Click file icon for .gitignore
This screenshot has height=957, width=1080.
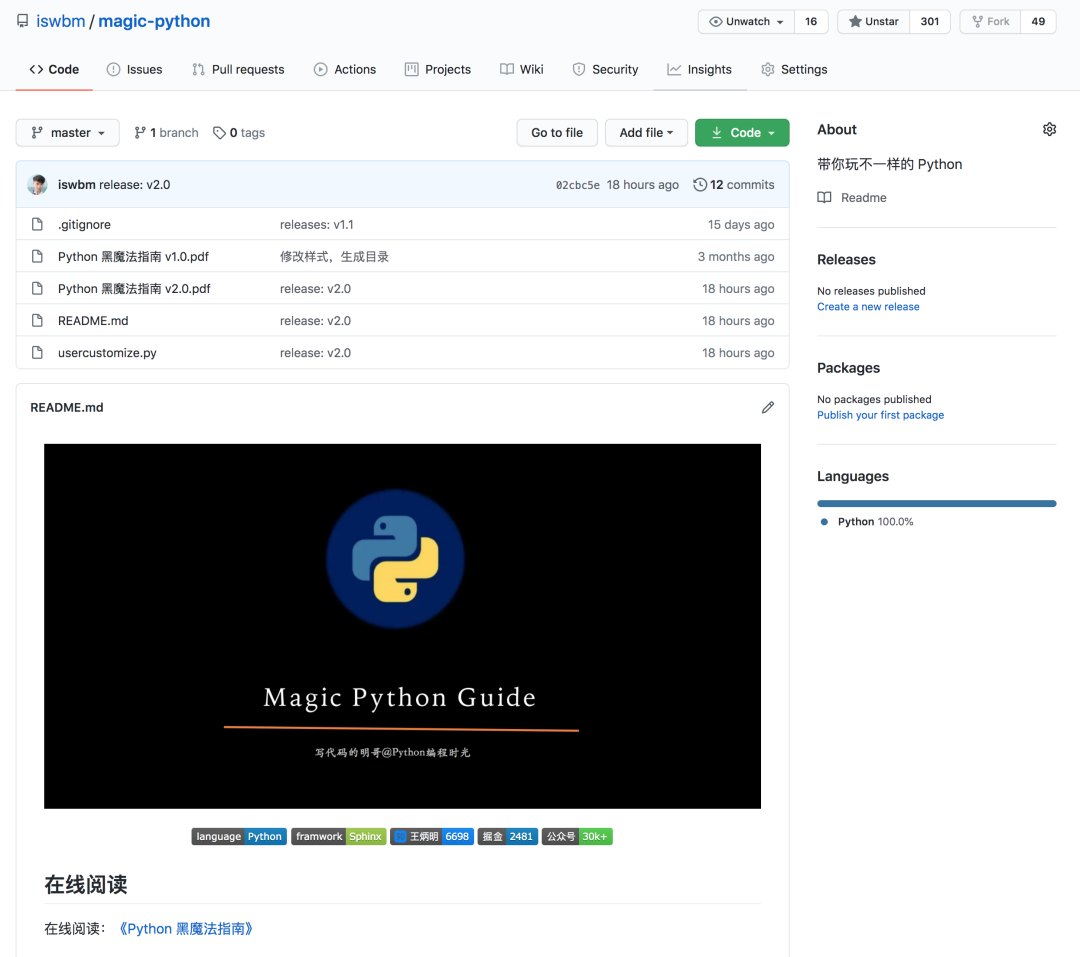click(x=37, y=225)
